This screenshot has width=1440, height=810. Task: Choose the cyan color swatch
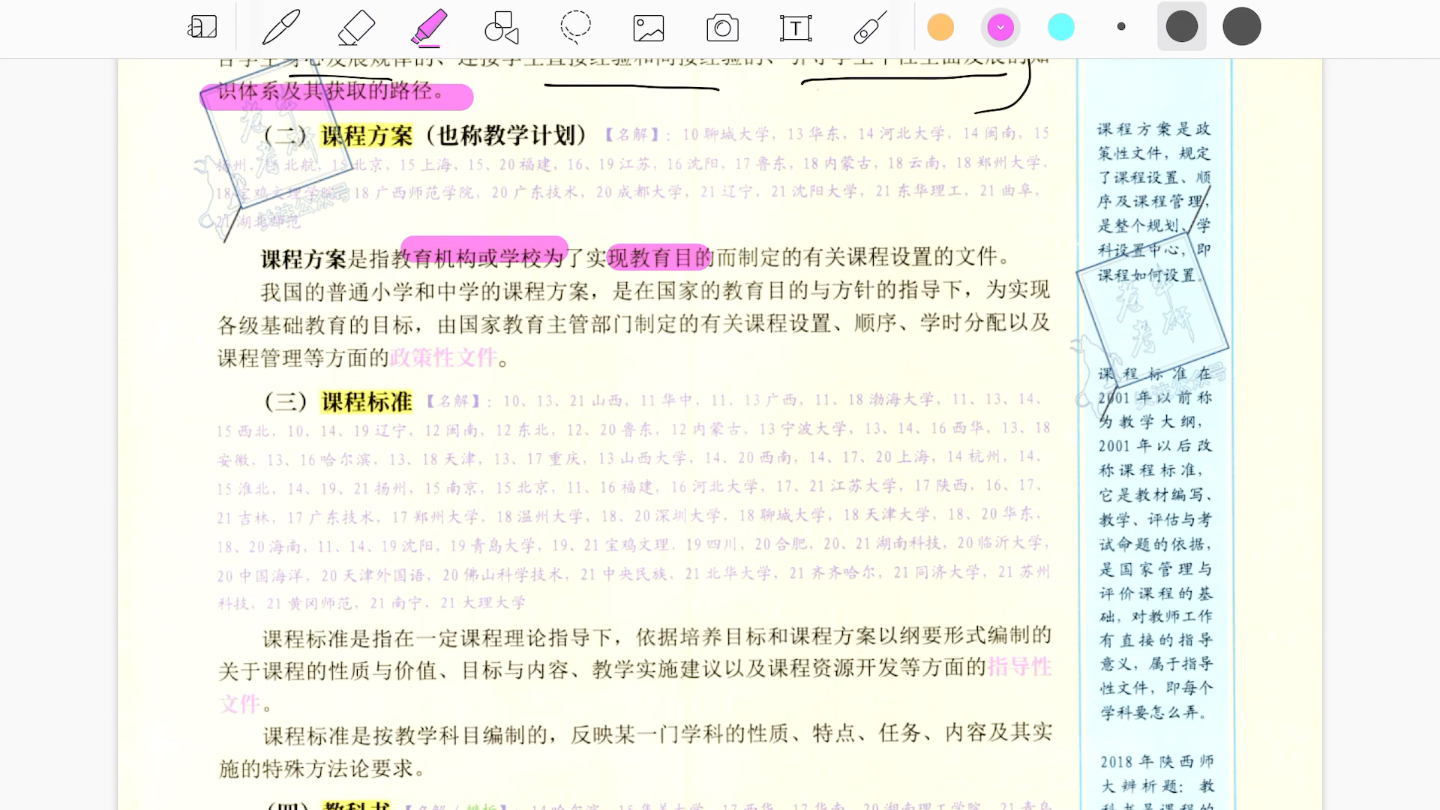(1061, 27)
